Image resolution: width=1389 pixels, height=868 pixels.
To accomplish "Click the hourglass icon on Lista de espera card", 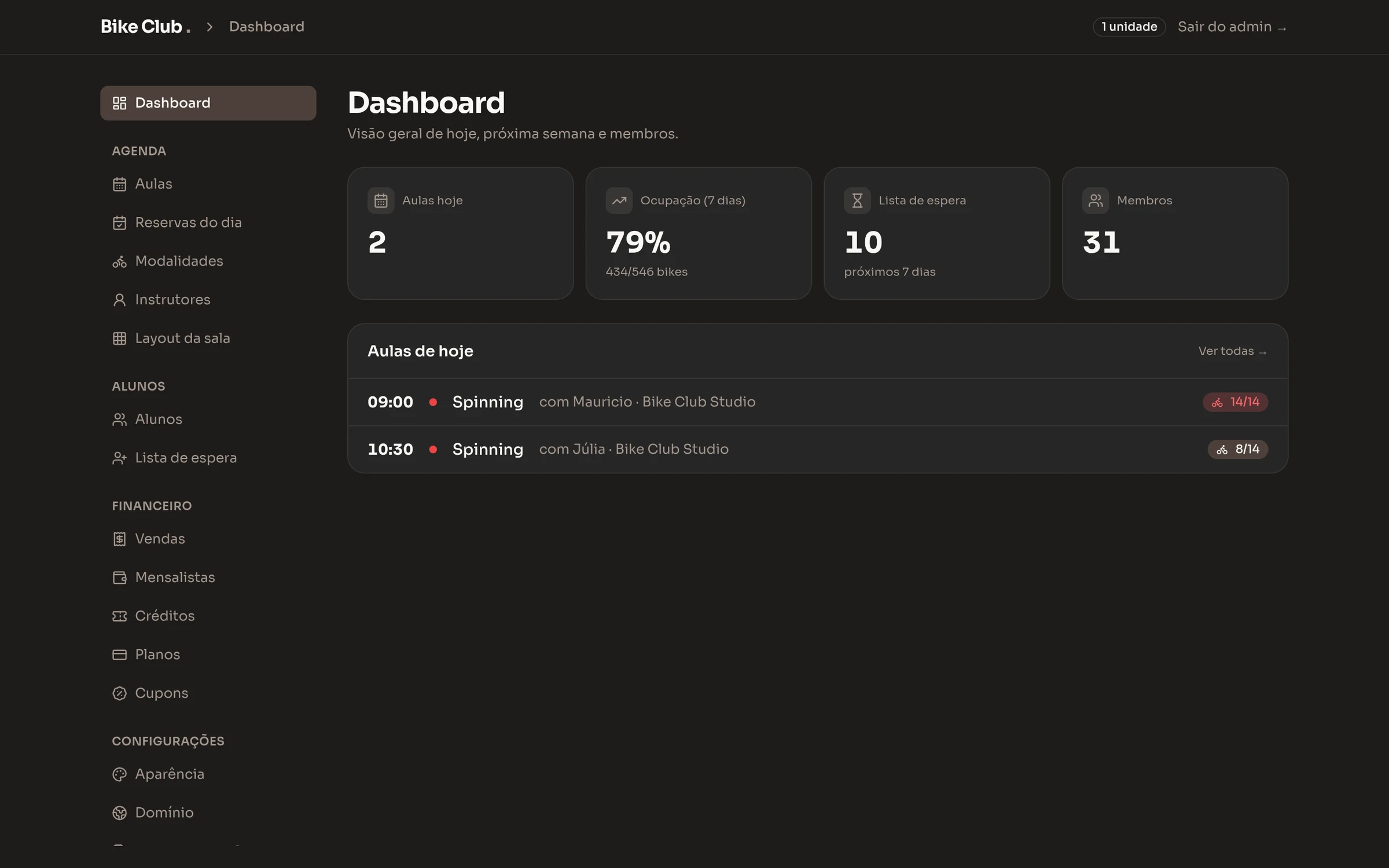I will 857,201.
